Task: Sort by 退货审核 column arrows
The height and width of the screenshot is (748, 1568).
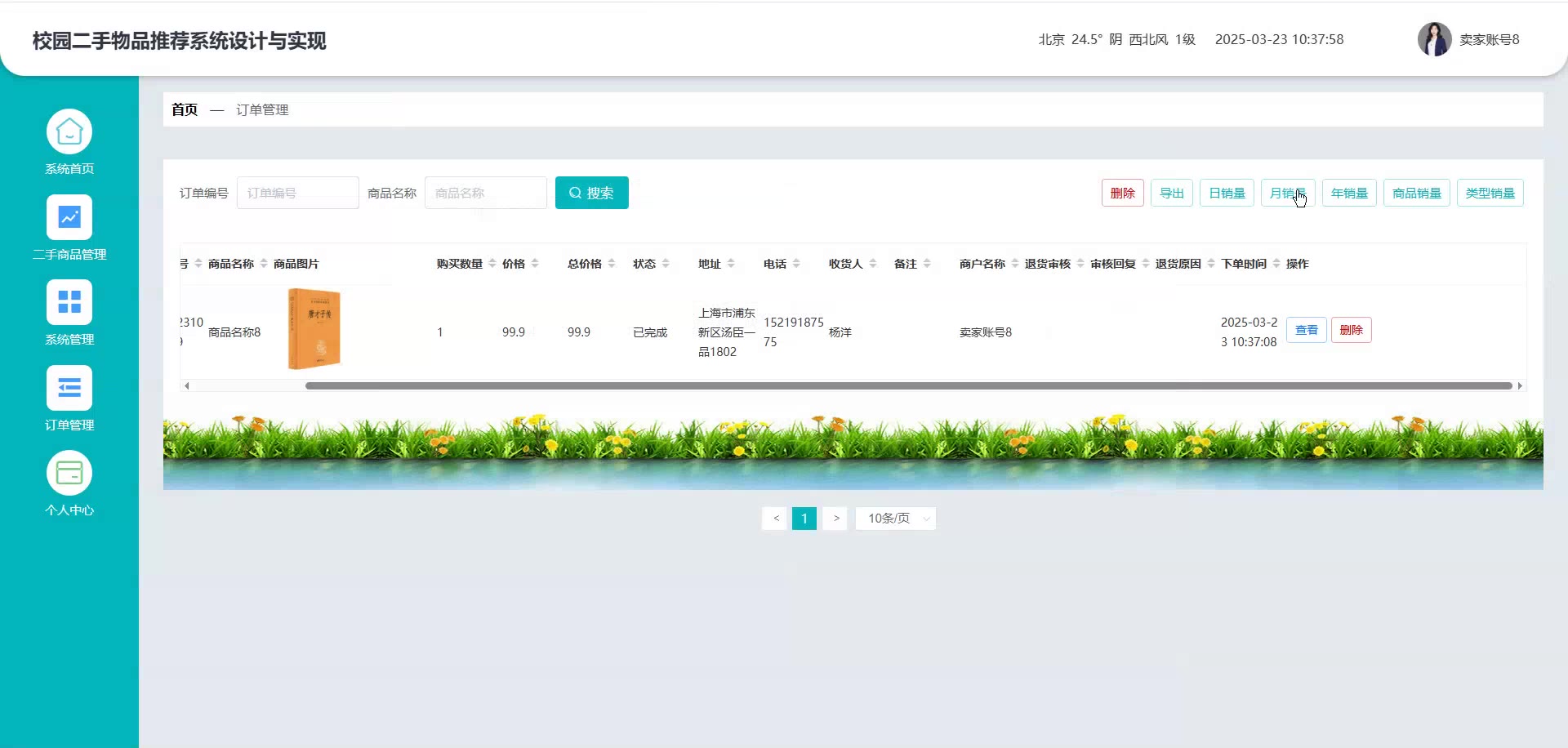Action: (1080, 264)
